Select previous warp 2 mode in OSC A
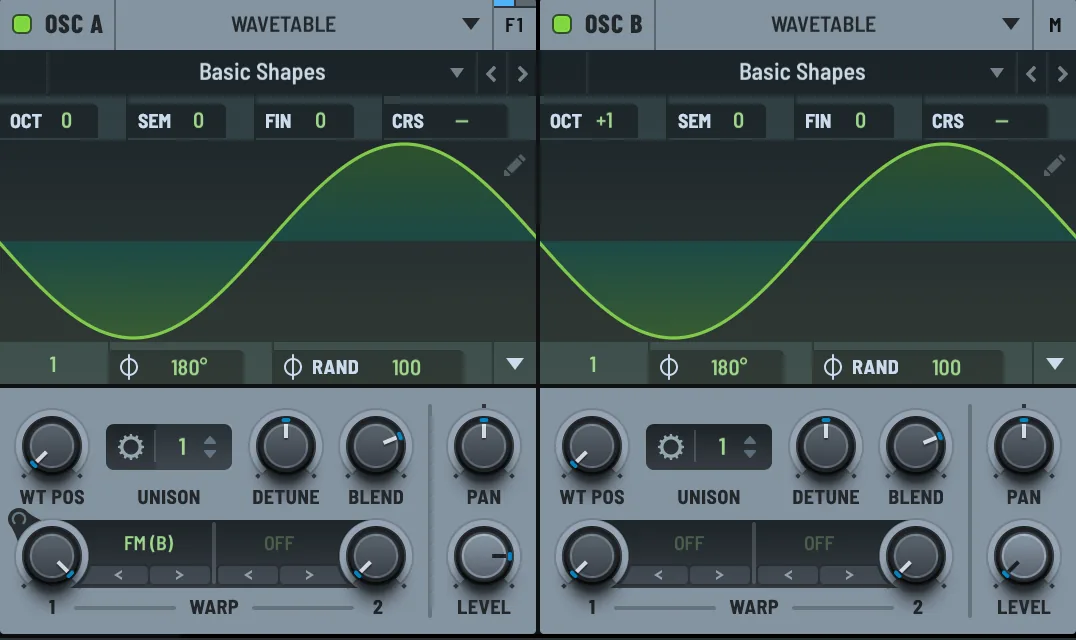This screenshot has width=1076, height=640. (248, 575)
